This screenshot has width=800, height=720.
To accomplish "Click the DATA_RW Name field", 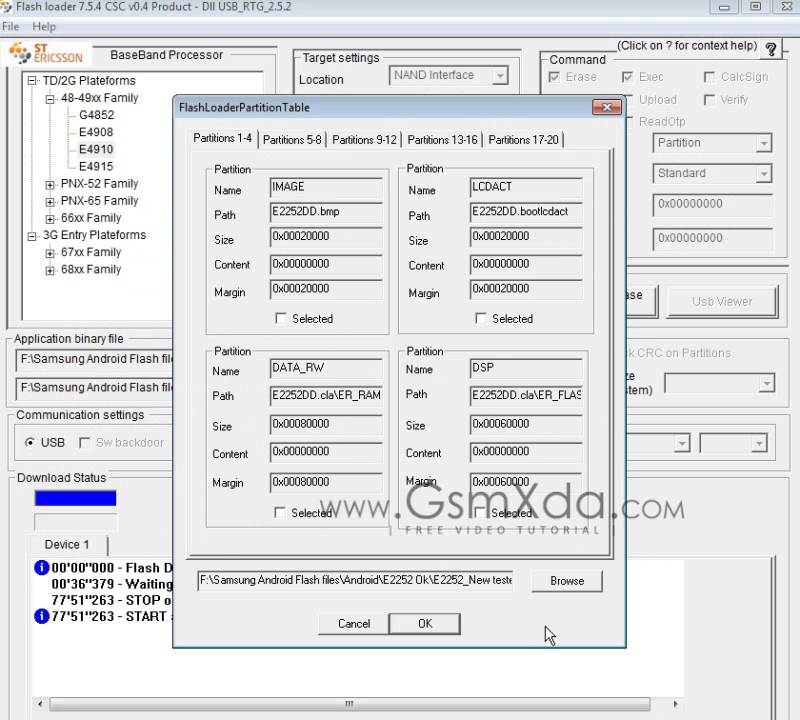I will coord(326,368).
